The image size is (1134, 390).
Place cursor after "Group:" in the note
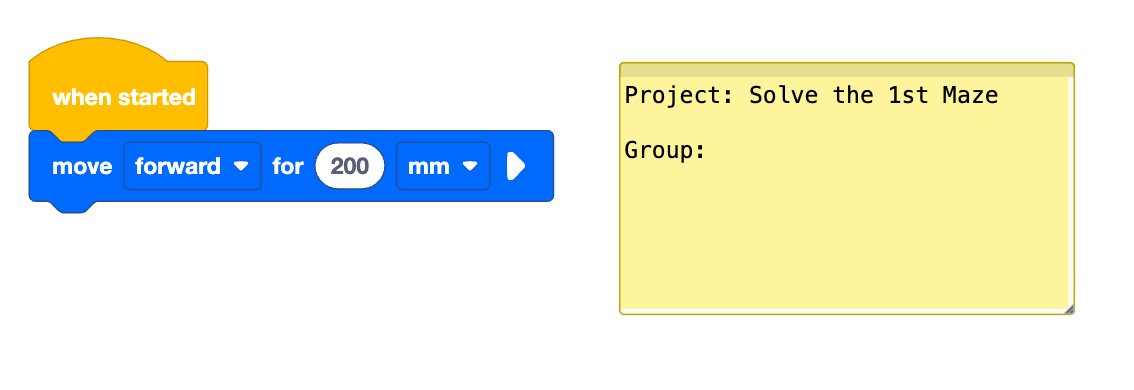[x=707, y=151]
